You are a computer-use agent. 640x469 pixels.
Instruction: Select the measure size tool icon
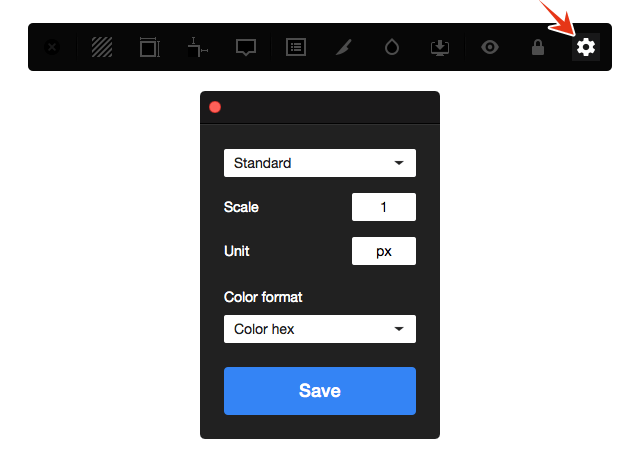tap(149, 47)
